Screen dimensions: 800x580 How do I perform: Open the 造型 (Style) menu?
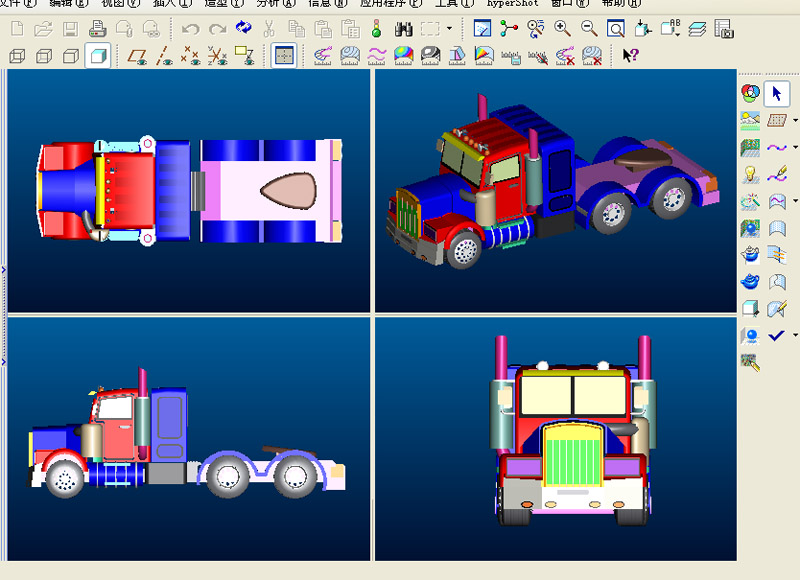pos(224,4)
